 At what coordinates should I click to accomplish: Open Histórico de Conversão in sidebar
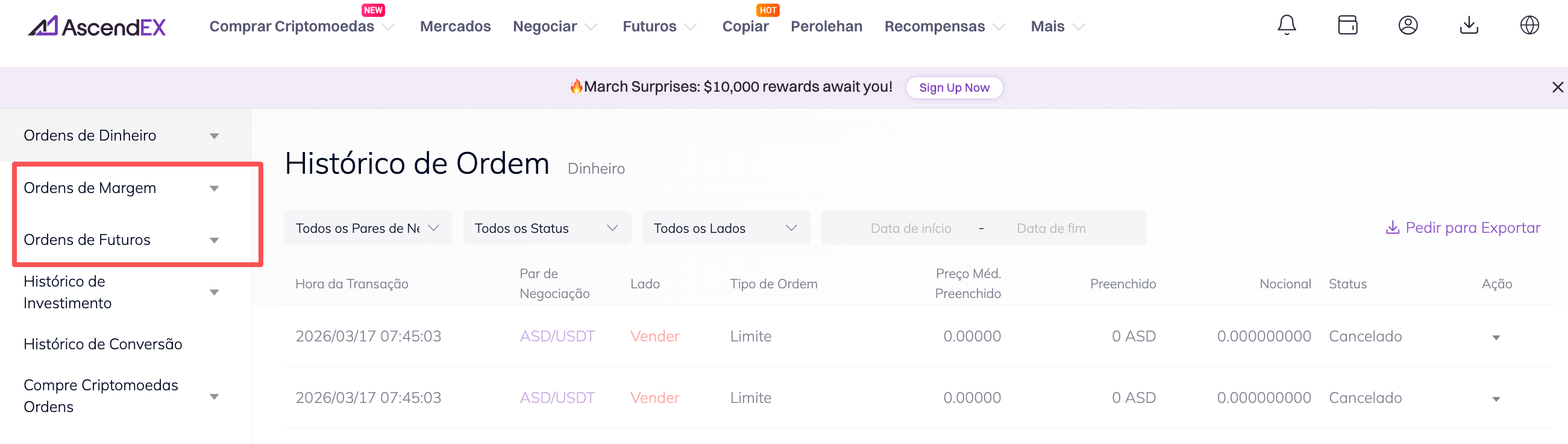point(103,344)
